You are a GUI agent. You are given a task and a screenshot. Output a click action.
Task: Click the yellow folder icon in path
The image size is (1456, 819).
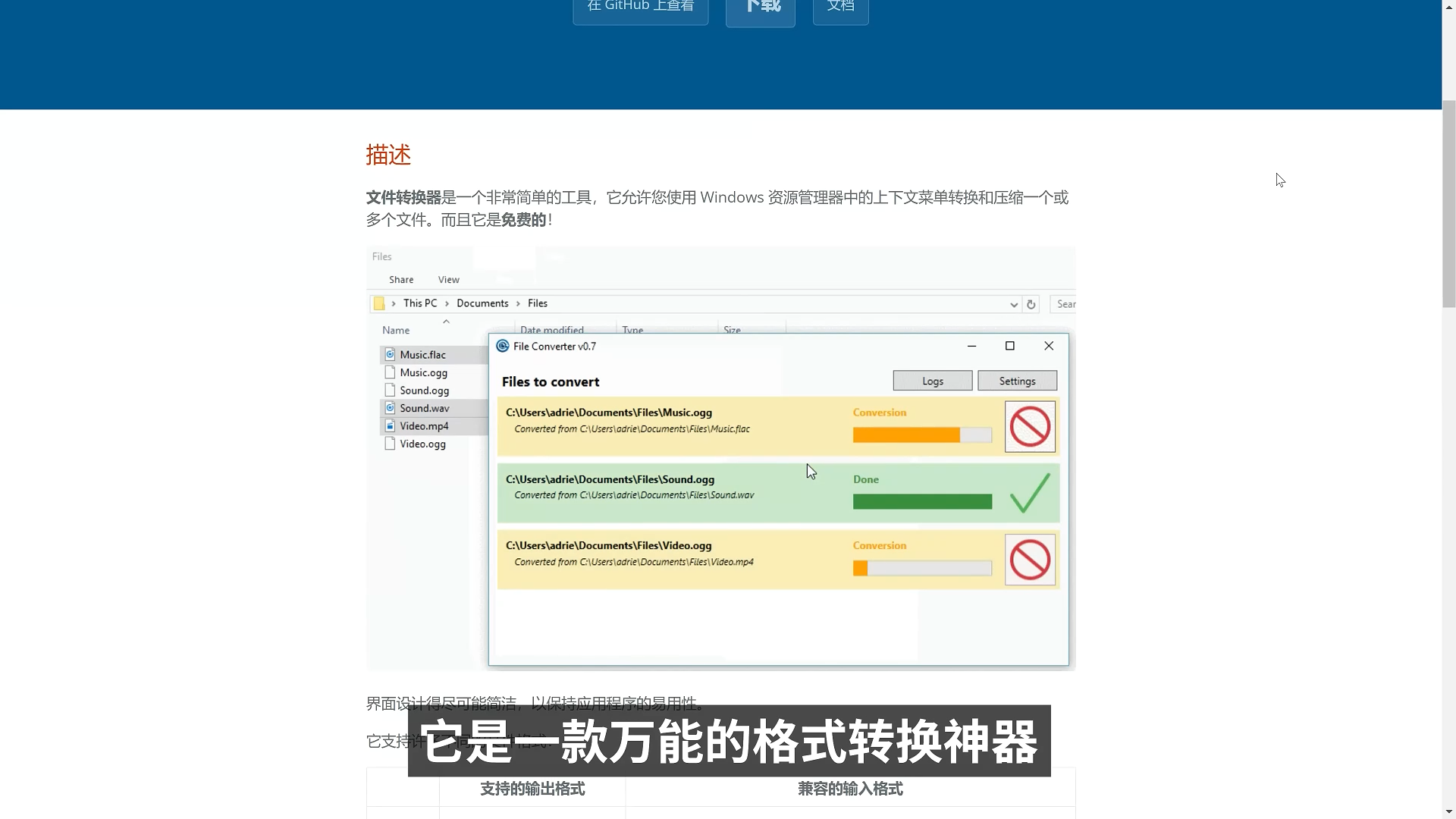379,303
